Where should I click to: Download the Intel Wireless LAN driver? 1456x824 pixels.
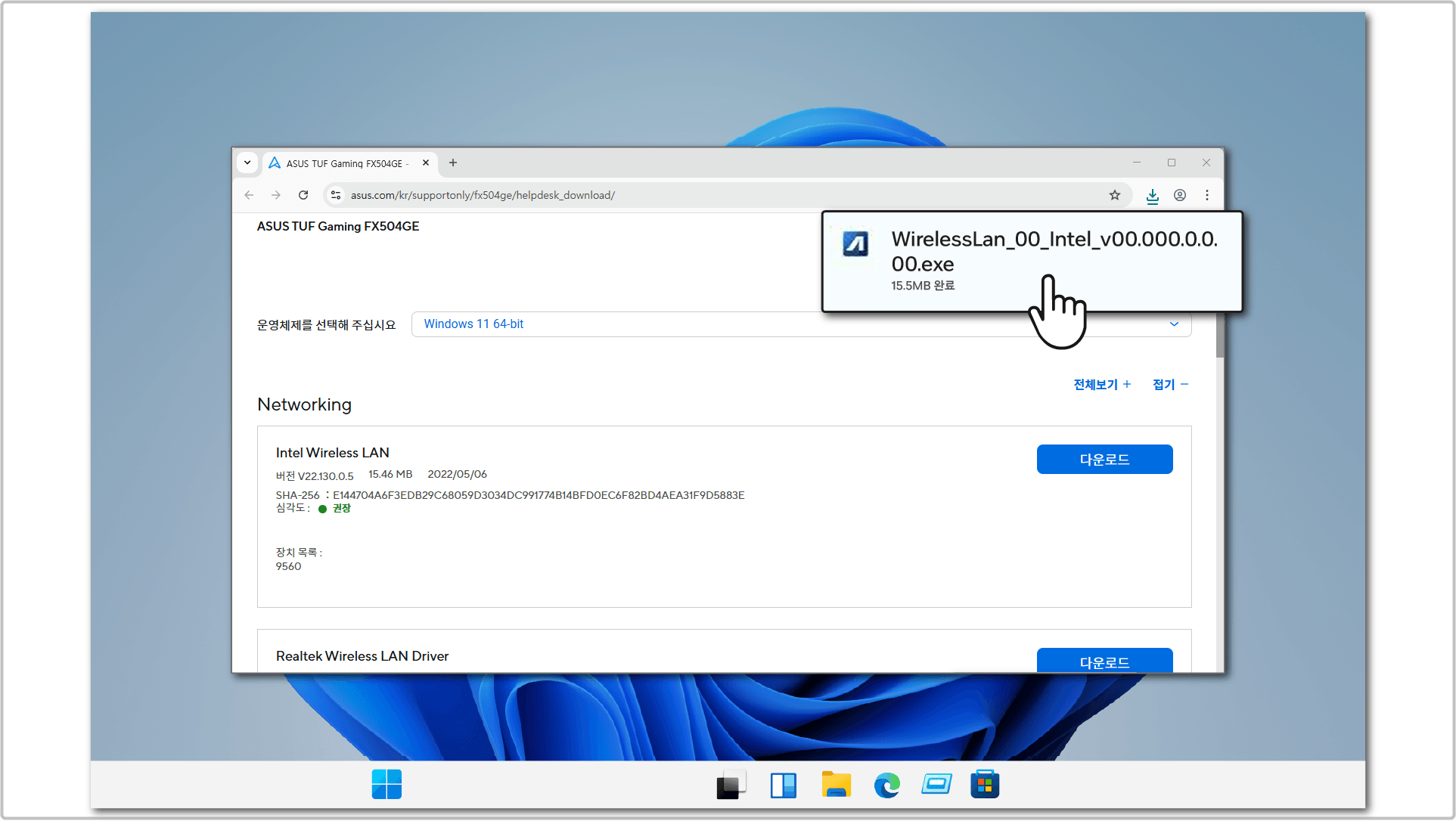tap(1104, 460)
